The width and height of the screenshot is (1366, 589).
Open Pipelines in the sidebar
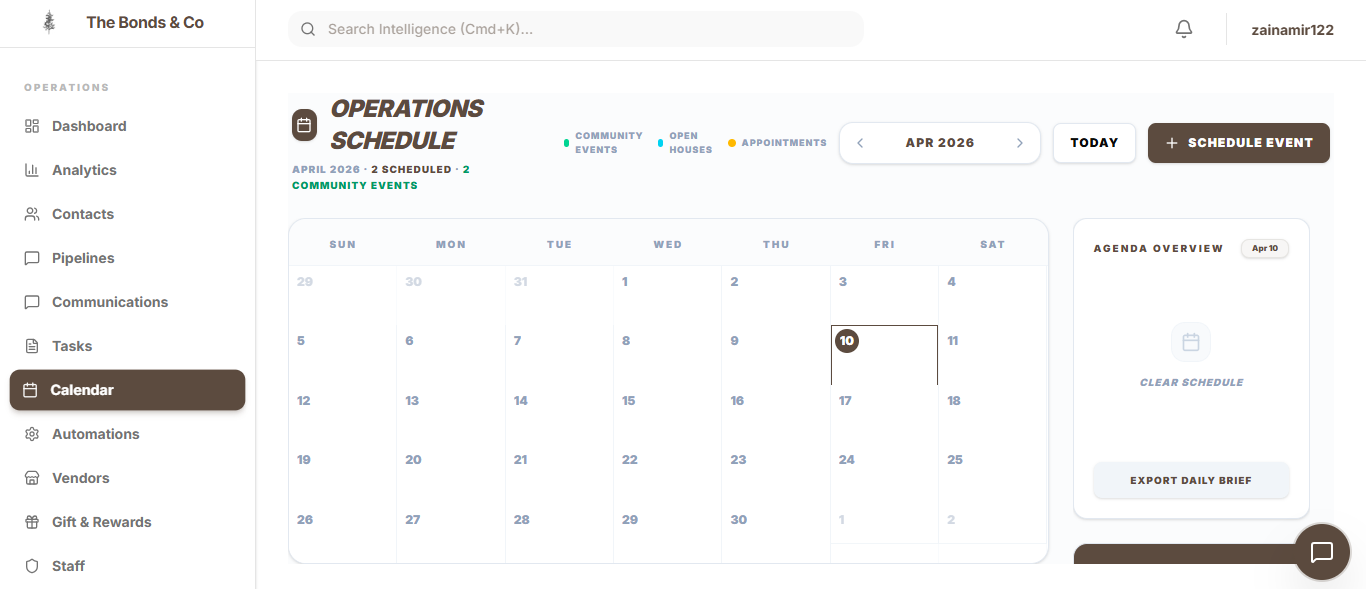pyautogui.click(x=83, y=258)
